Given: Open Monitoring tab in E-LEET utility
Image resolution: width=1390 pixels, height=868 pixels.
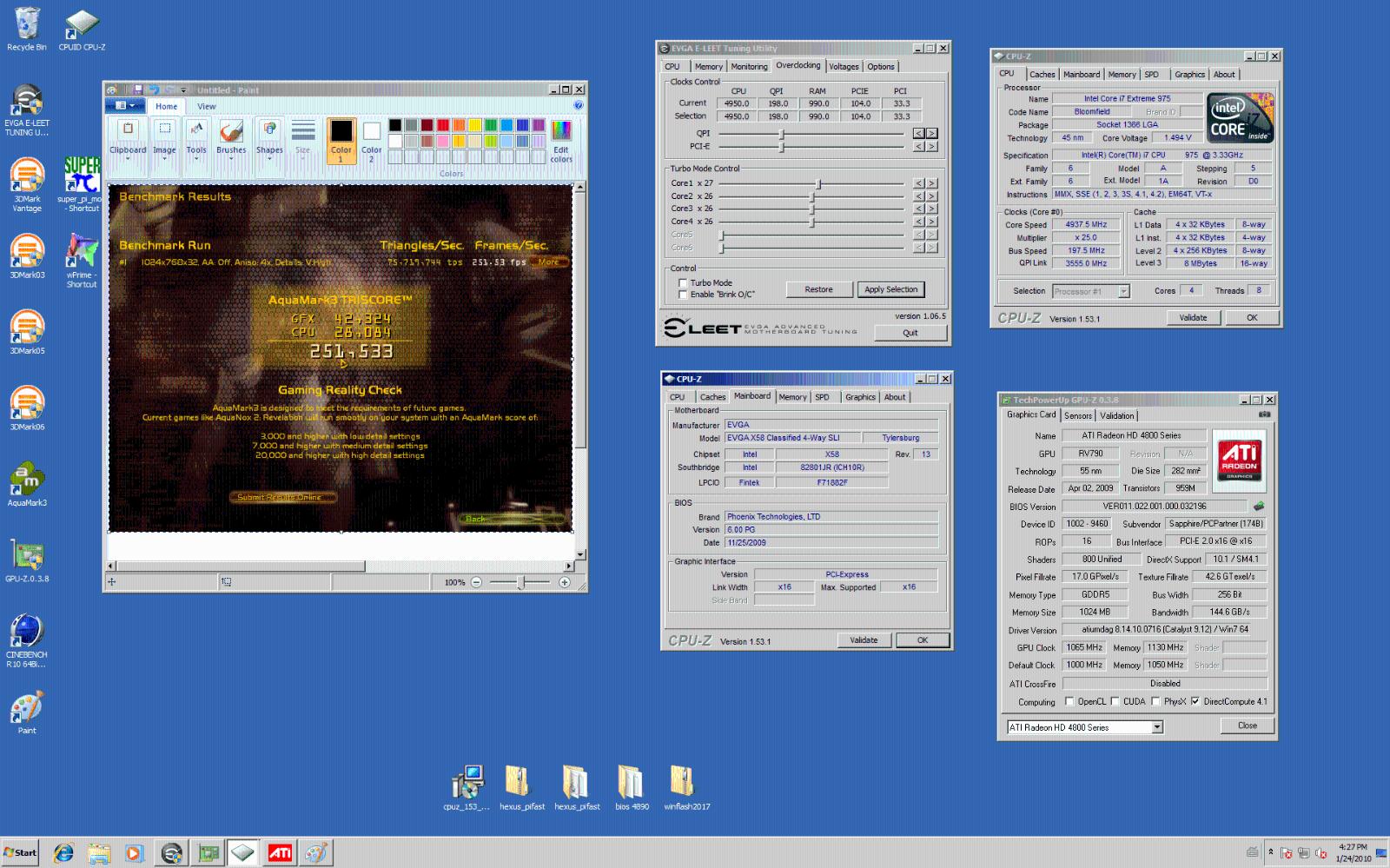Looking at the screenshot, I should [749, 66].
